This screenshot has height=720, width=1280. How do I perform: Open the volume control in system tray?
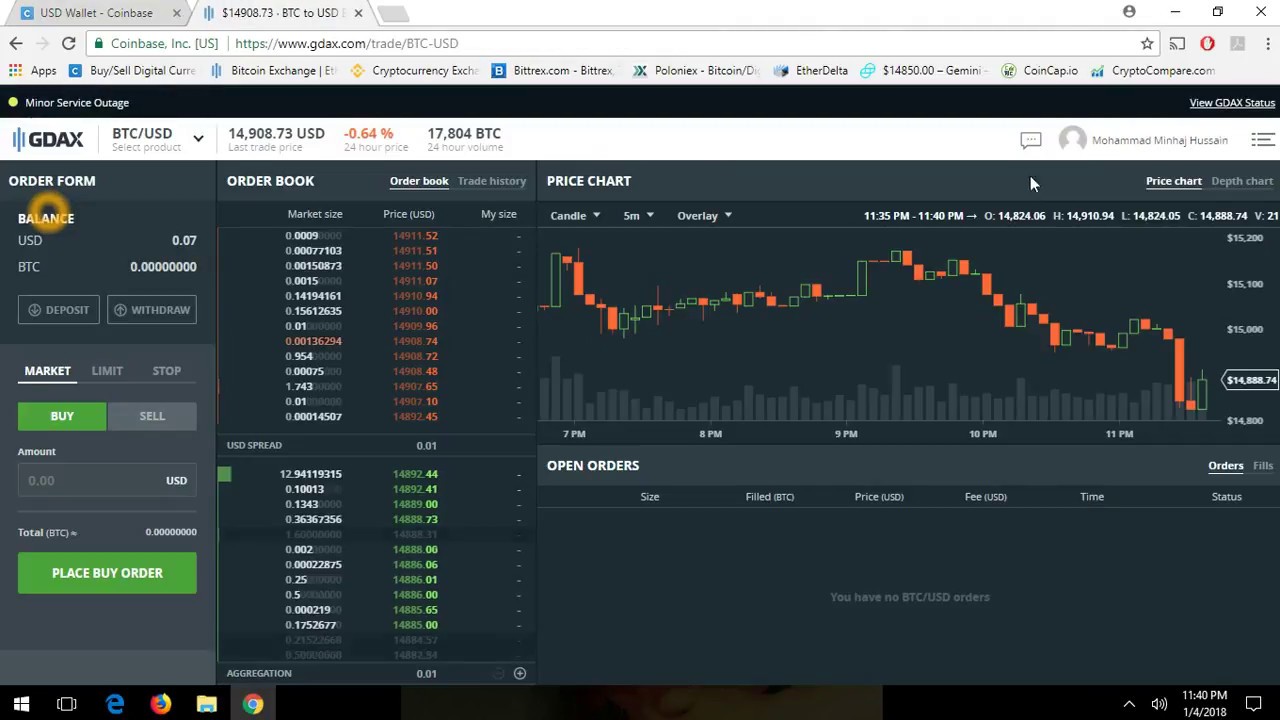(x=1159, y=704)
